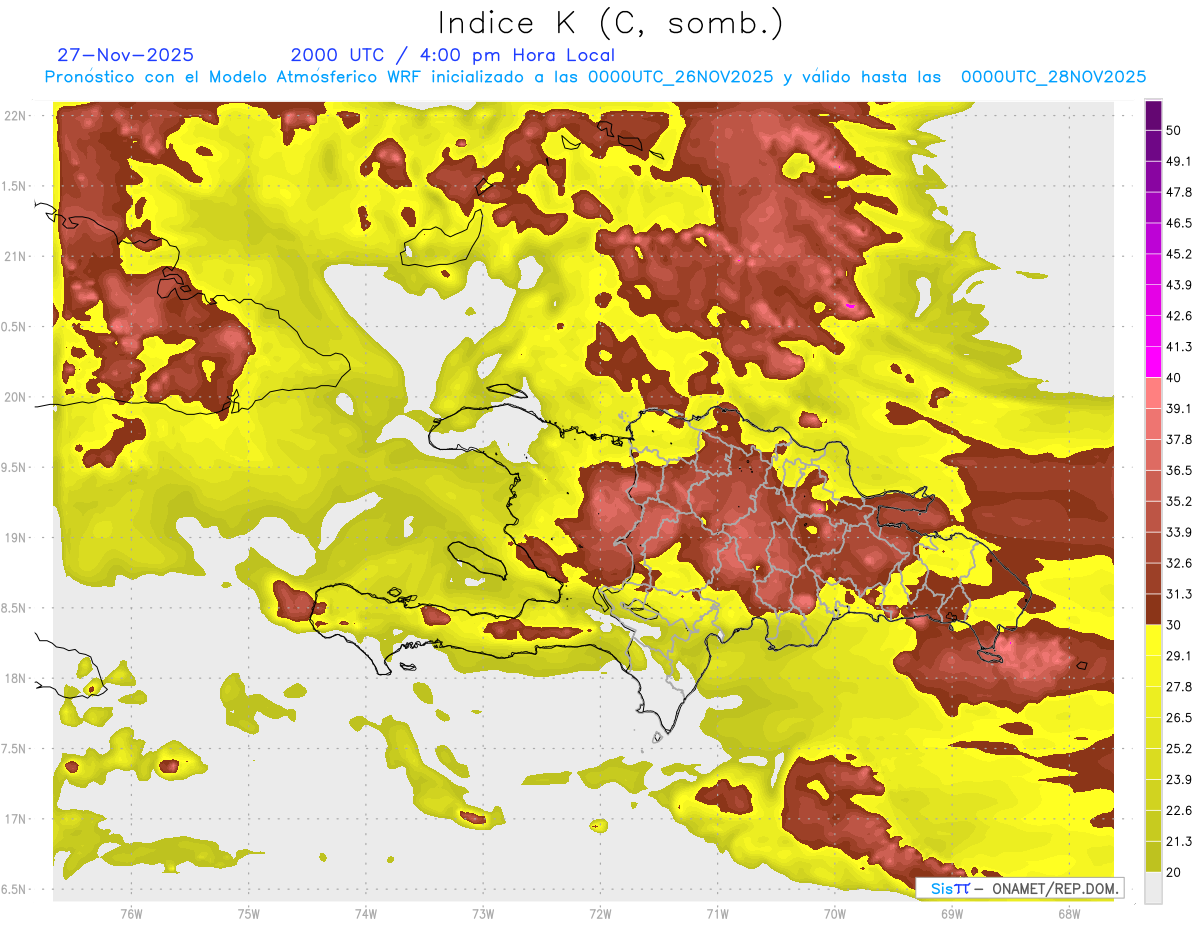Click the title "Indice K (C, somb.)"
Image resolution: width=1200 pixels, height=927 pixels.
(x=610, y=24)
